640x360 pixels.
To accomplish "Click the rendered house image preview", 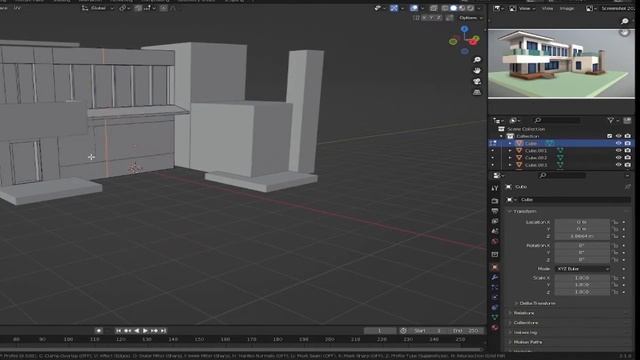I will (x=561, y=64).
